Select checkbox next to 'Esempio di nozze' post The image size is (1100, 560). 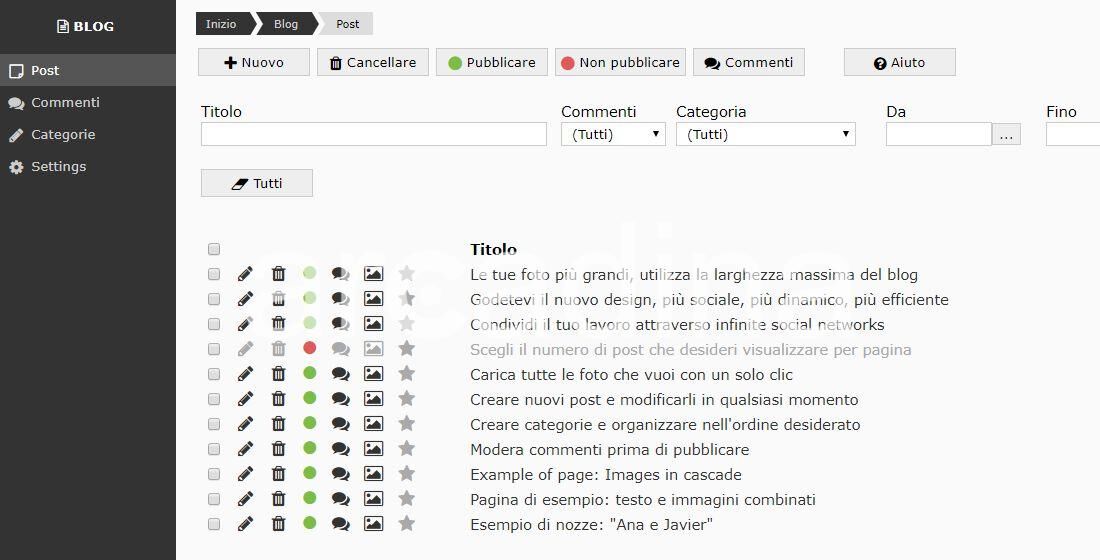click(214, 524)
